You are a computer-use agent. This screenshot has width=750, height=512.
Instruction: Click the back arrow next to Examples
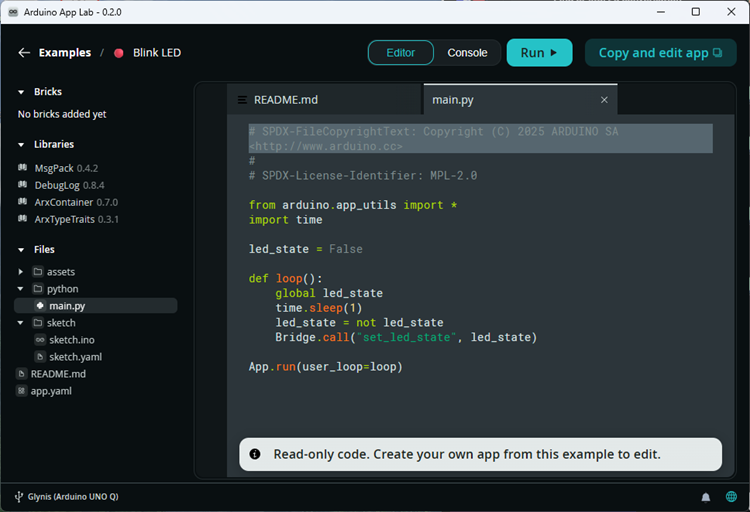click(x=24, y=53)
